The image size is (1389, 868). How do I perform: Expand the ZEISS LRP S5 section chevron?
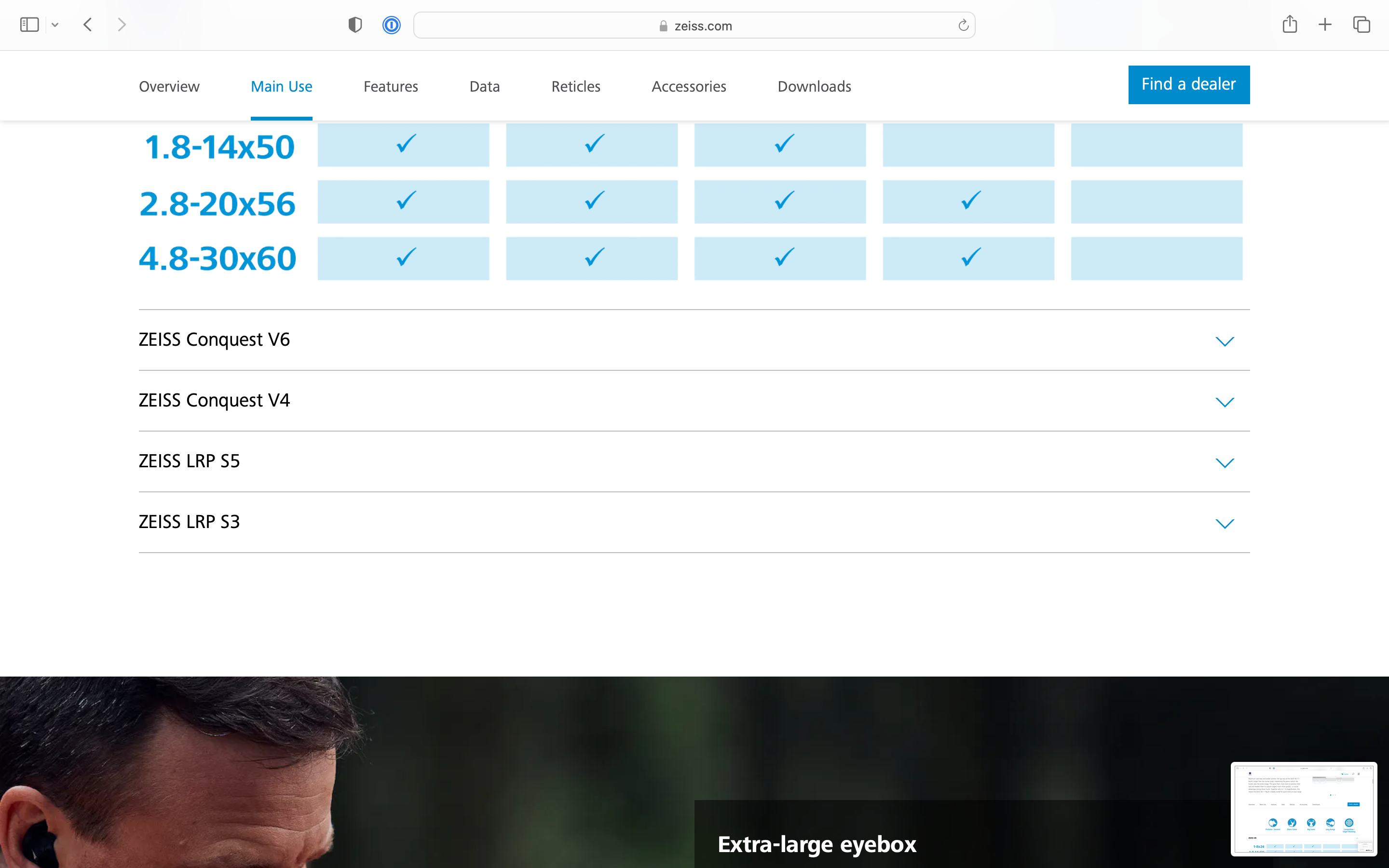(x=1225, y=463)
